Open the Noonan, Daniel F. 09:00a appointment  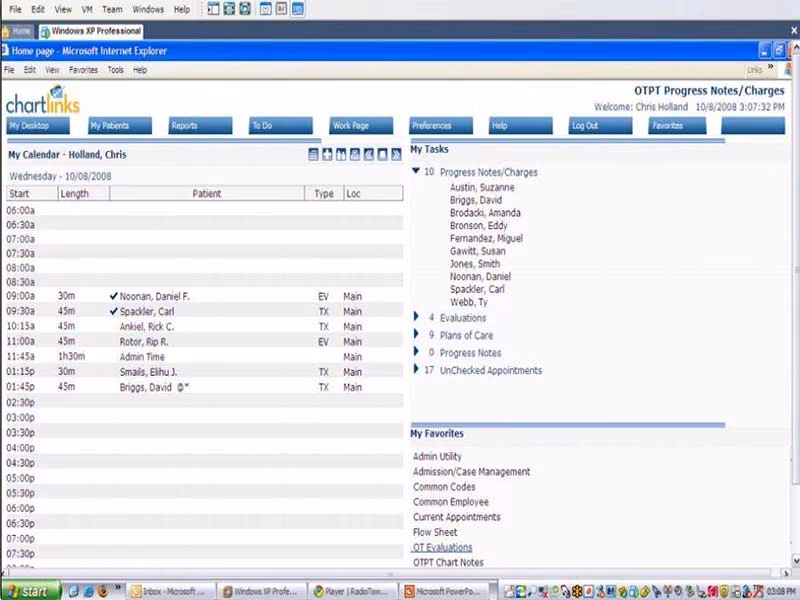(x=155, y=296)
